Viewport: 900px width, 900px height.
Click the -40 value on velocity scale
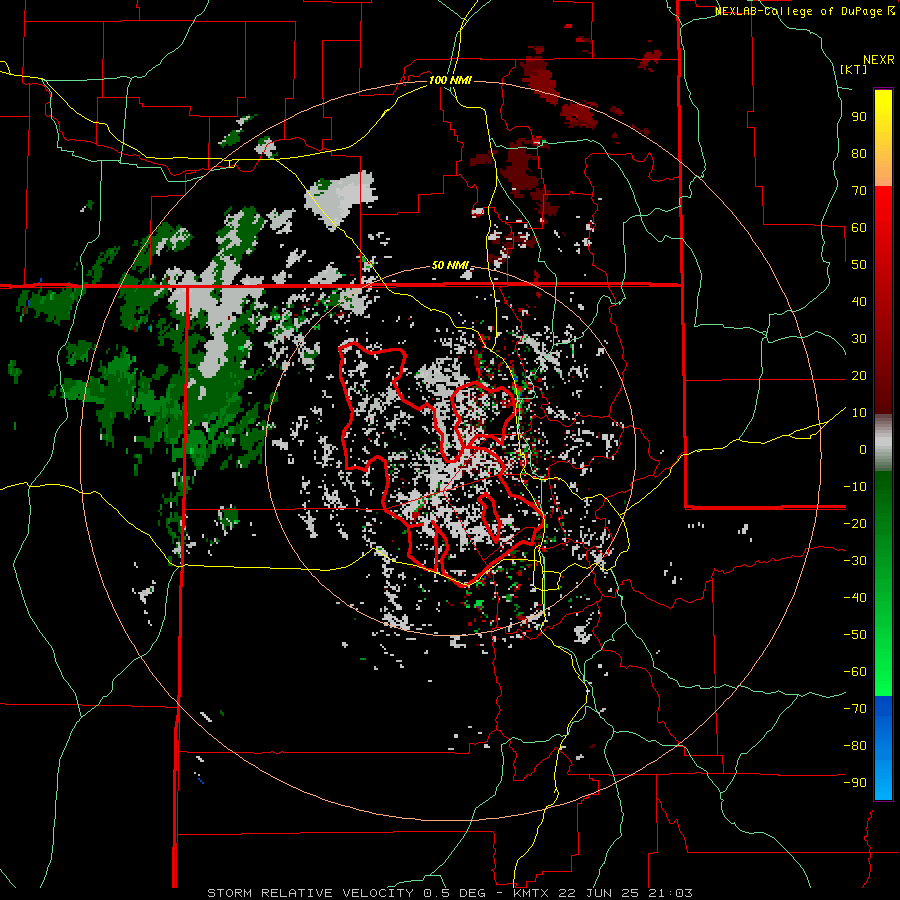coord(855,598)
